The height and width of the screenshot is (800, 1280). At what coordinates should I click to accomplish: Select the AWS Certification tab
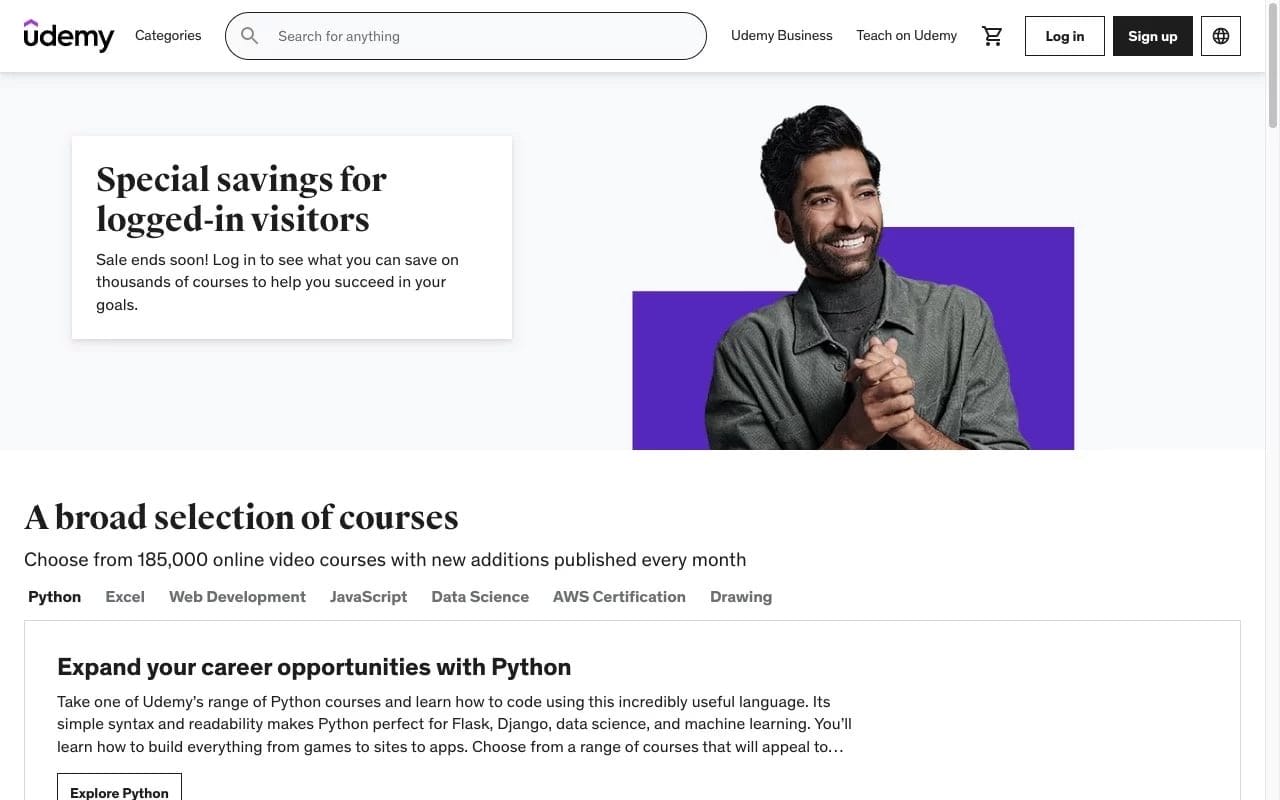(x=619, y=597)
